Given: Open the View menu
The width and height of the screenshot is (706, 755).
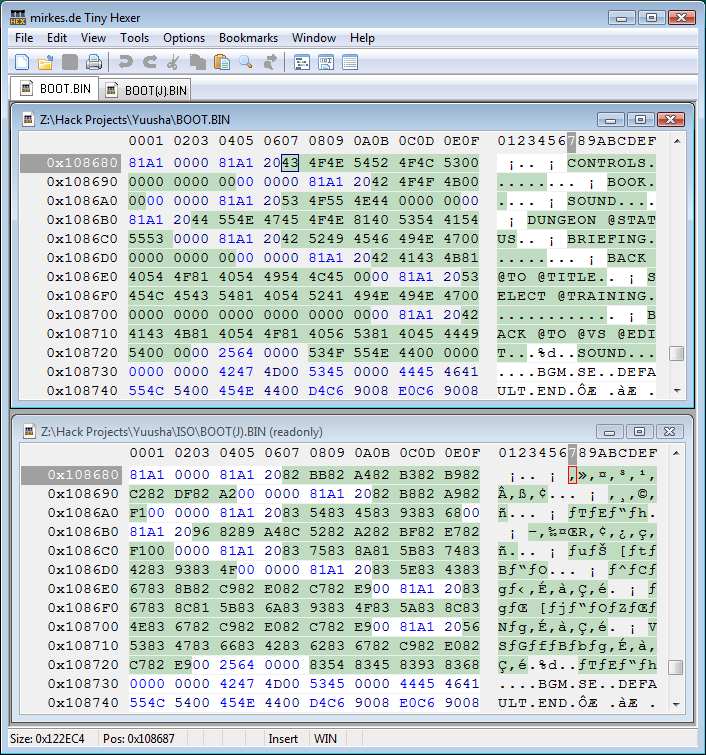Looking at the screenshot, I should [93, 38].
